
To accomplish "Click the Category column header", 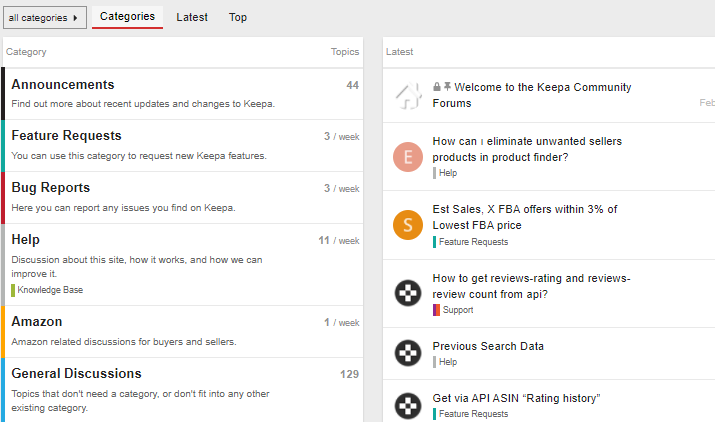I will [26, 52].
